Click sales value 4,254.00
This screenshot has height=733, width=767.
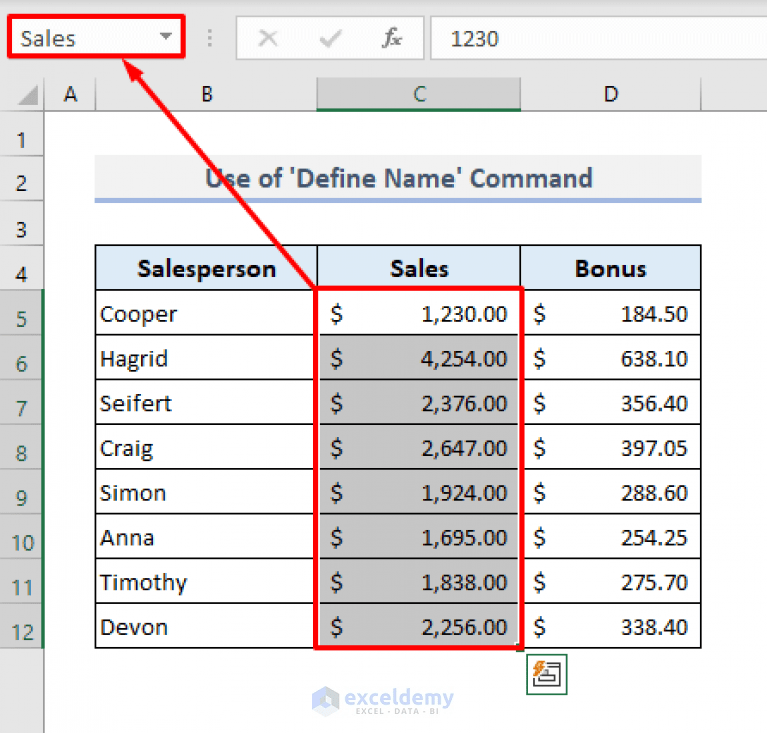[419, 358]
